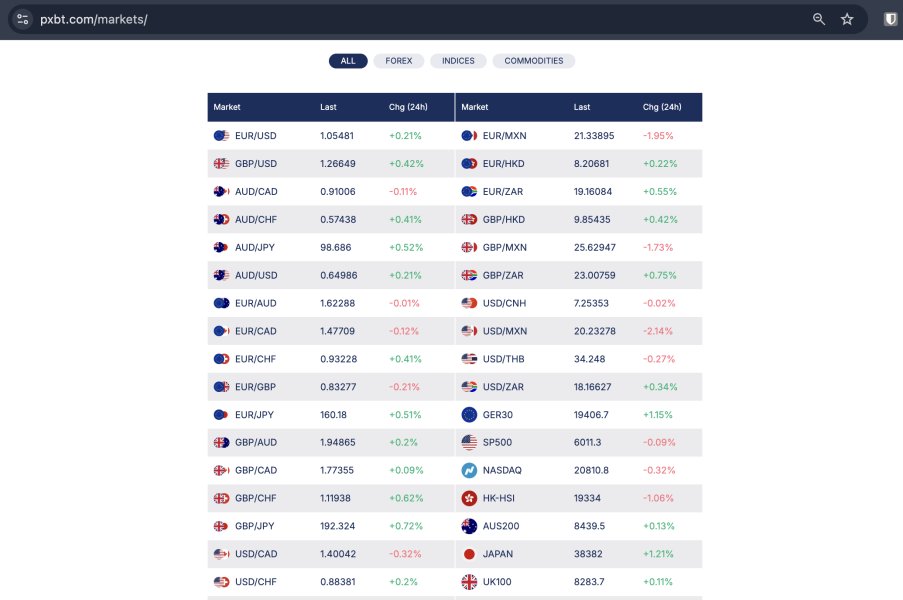Click the AUS200 flag icon
903x600 pixels.
click(x=469, y=526)
